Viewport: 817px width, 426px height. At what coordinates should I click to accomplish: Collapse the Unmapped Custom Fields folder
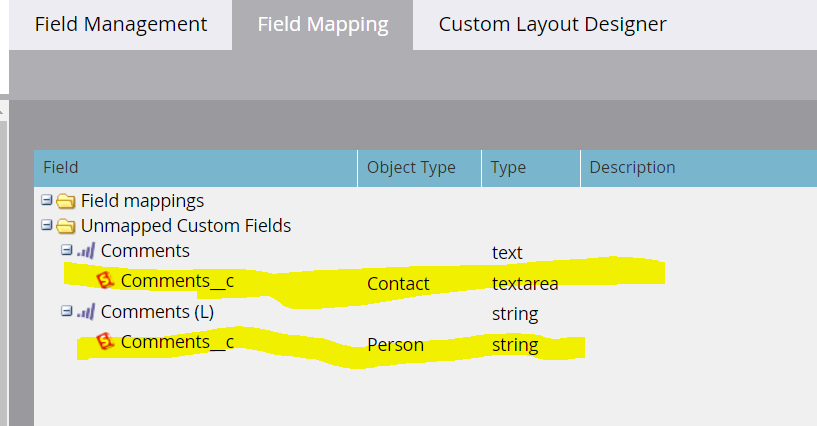click(x=46, y=226)
